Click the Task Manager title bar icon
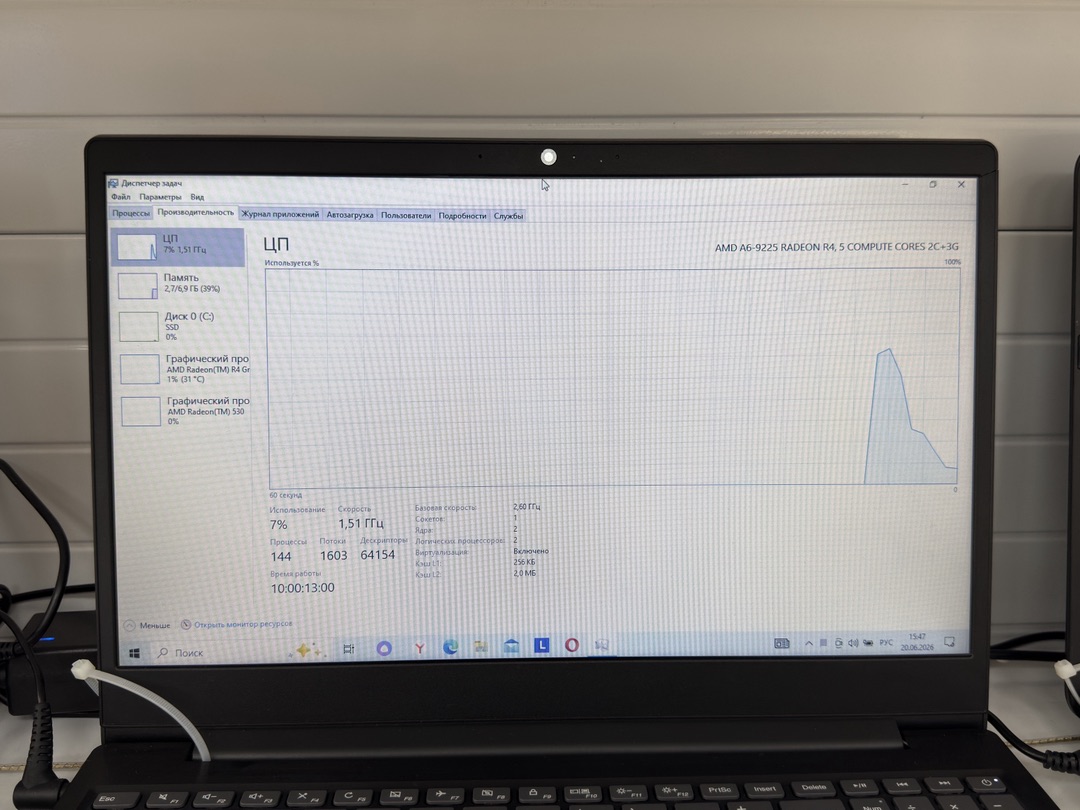 tap(113, 183)
